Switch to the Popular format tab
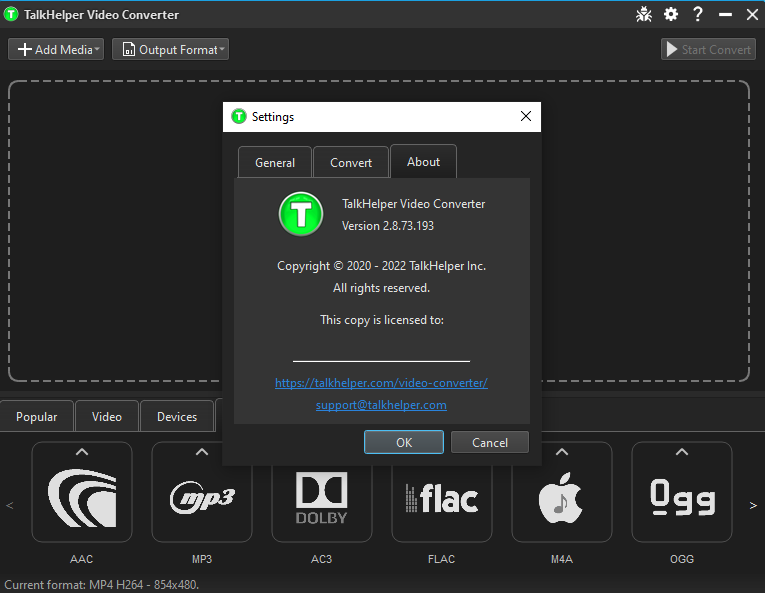 pyautogui.click(x=37, y=416)
